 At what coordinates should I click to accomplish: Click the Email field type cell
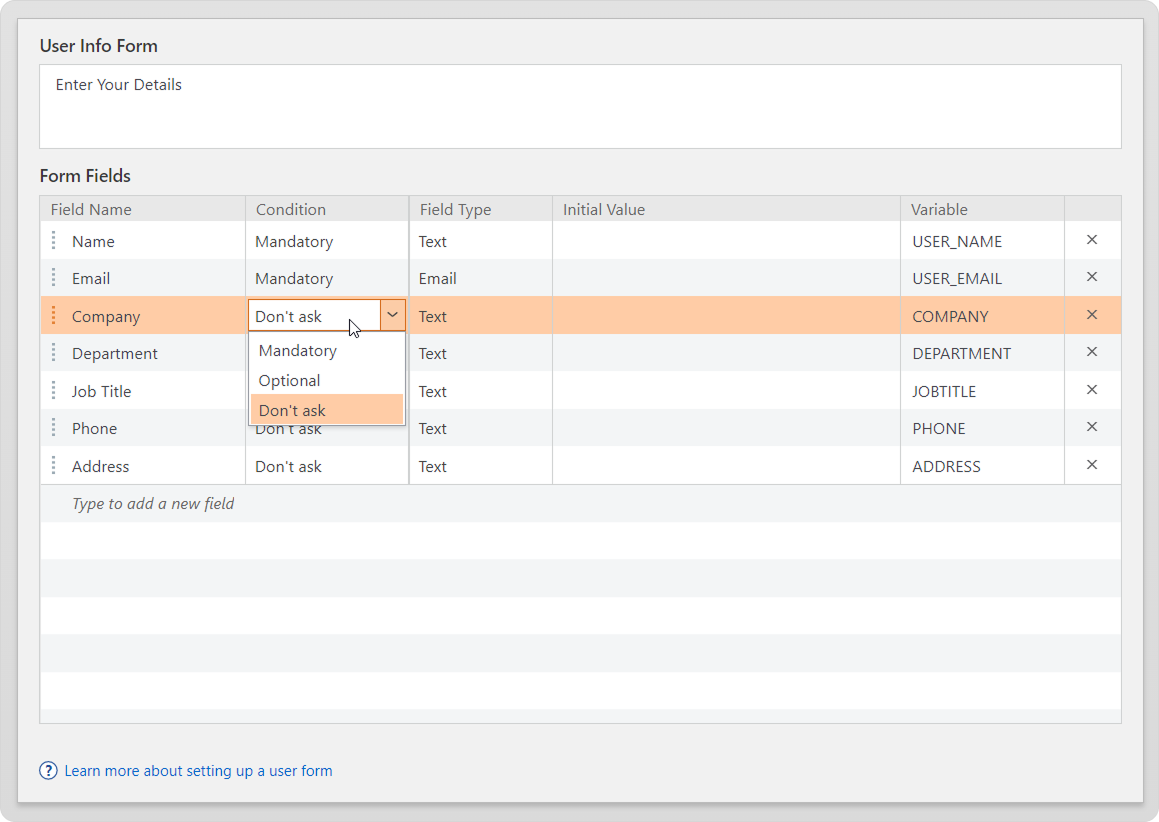pyautogui.click(x=480, y=278)
